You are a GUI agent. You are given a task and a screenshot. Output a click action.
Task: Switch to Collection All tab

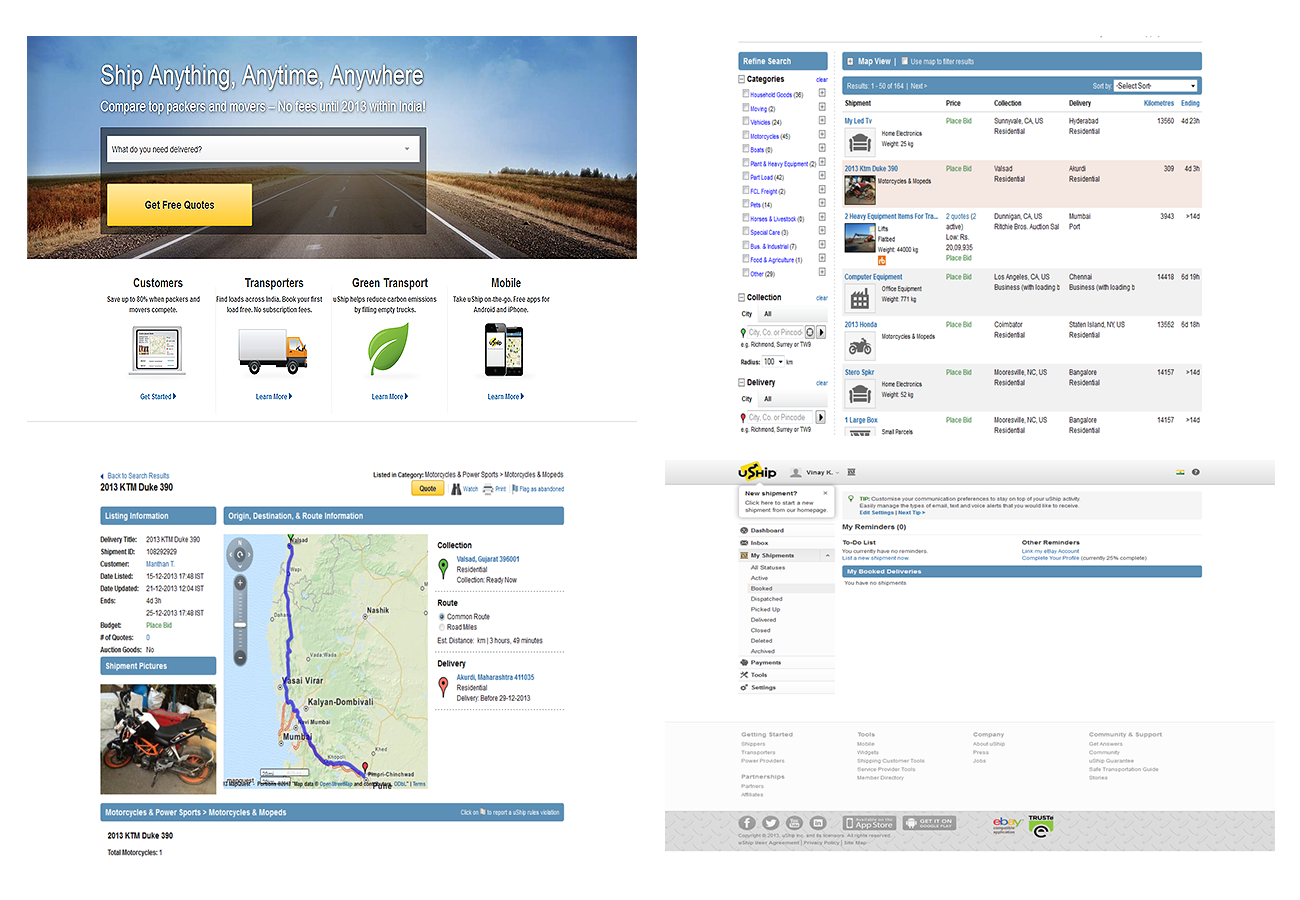[x=768, y=314]
